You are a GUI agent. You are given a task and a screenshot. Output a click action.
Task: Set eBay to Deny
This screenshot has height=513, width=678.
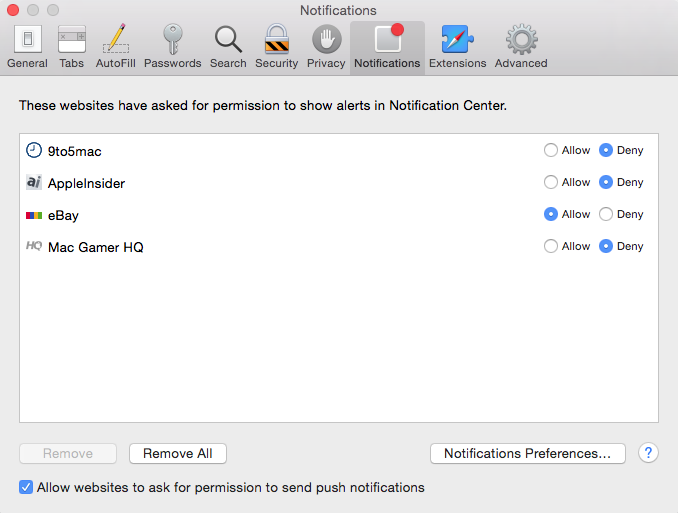[606, 214]
